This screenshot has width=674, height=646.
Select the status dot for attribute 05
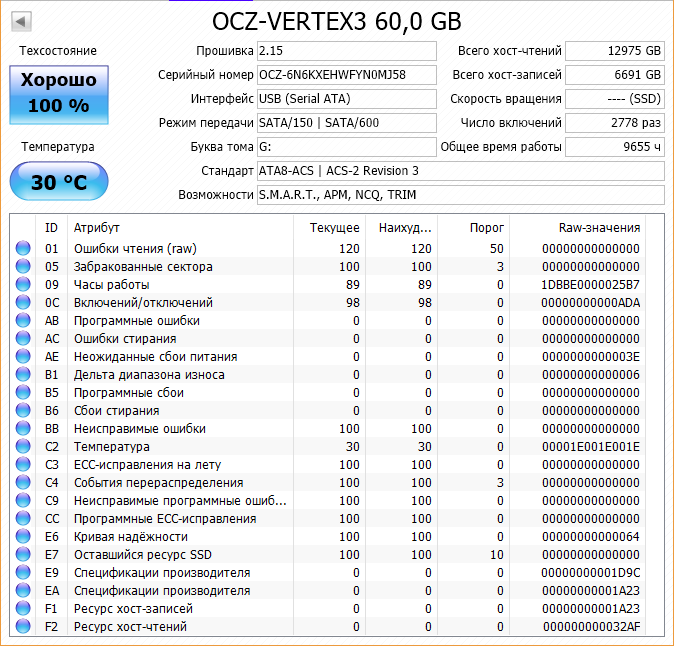coord(23,266)
